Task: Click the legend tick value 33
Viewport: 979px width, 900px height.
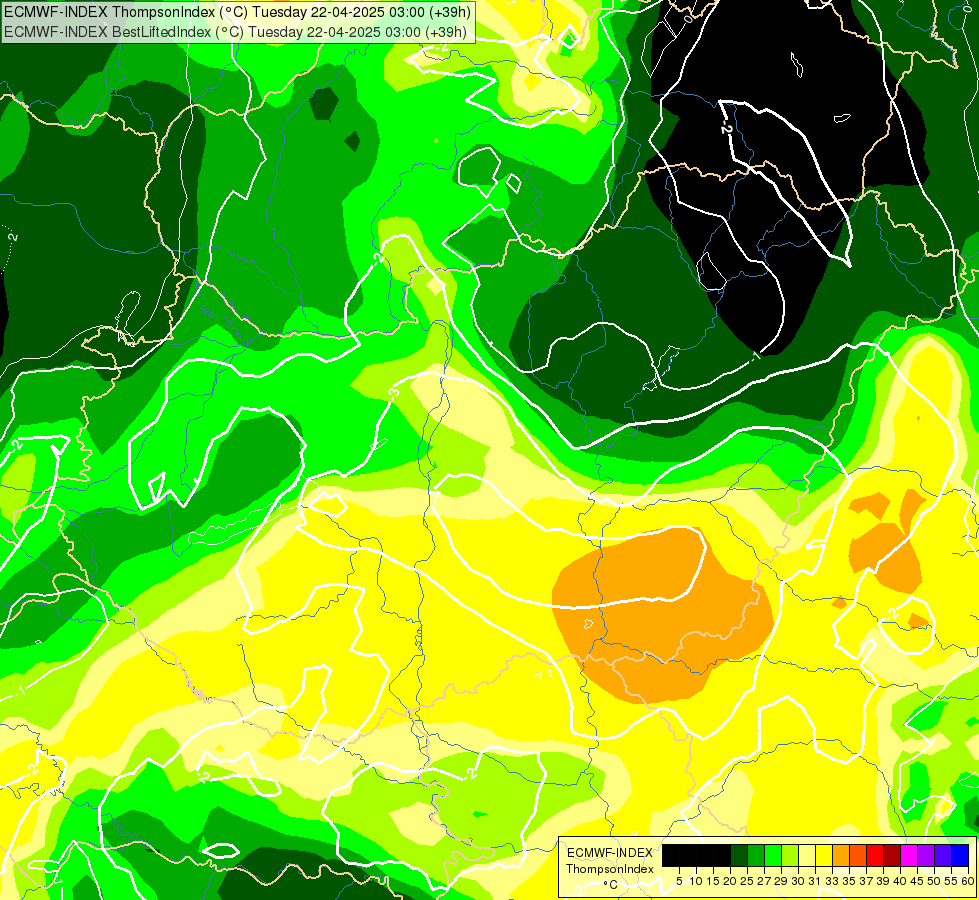Action: coord(832,881)
